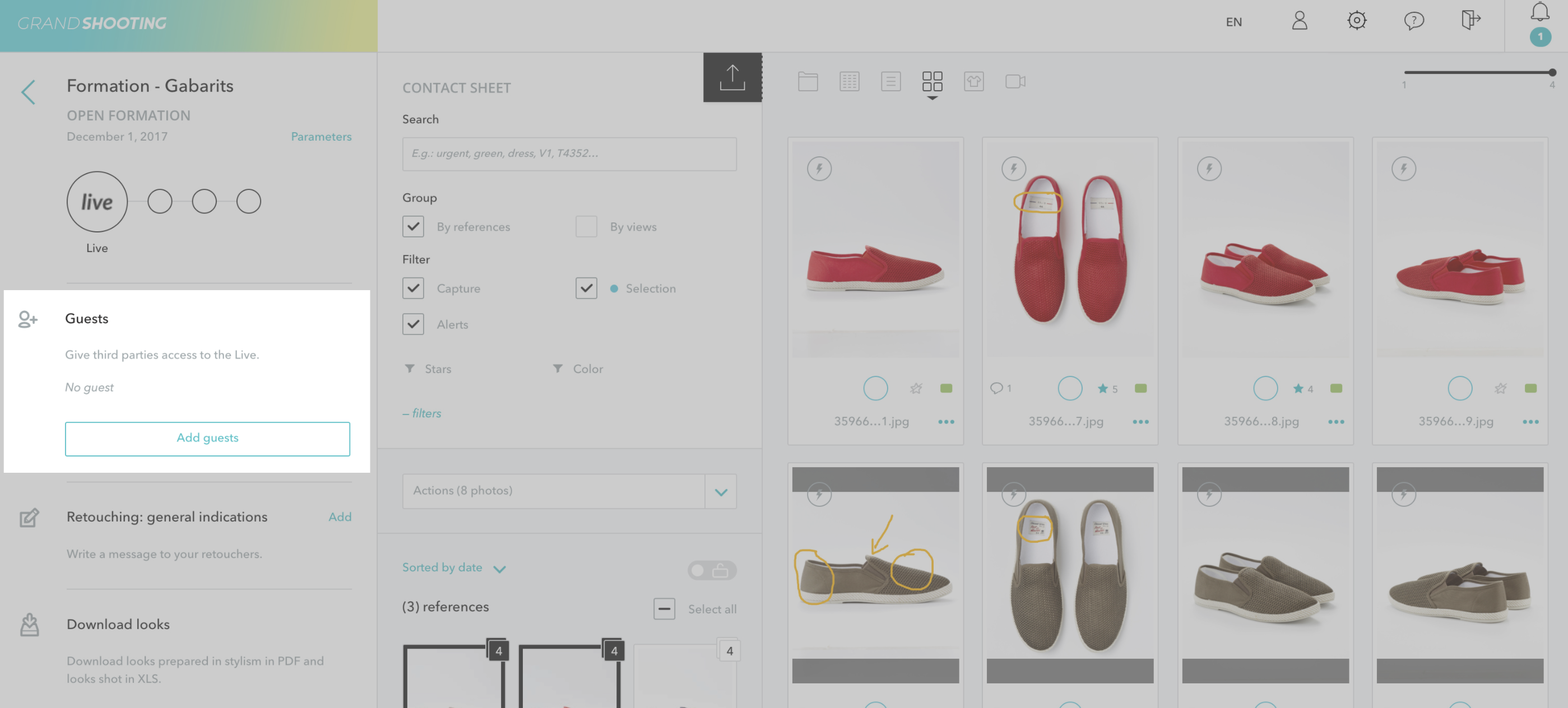Open the Stars filter dropdown
The width and height of the screenshot is (1568, 708).
[x=429, y=369]
